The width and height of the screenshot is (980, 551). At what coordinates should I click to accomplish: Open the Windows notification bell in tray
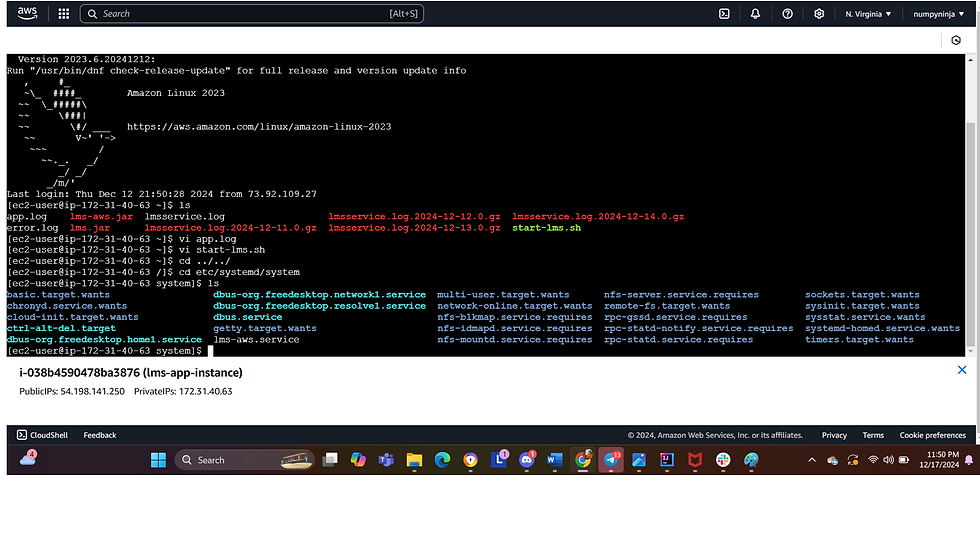pos(969,460)
